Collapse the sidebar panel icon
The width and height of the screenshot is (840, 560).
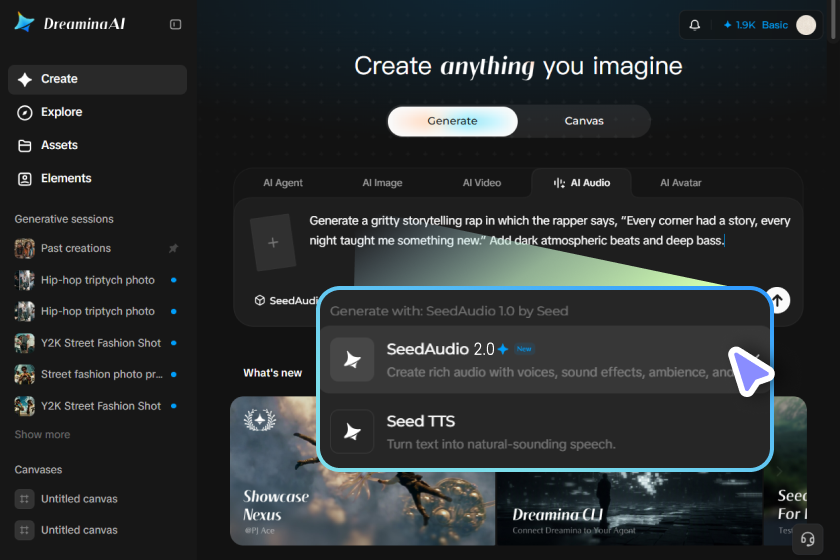tap(175, 24)
